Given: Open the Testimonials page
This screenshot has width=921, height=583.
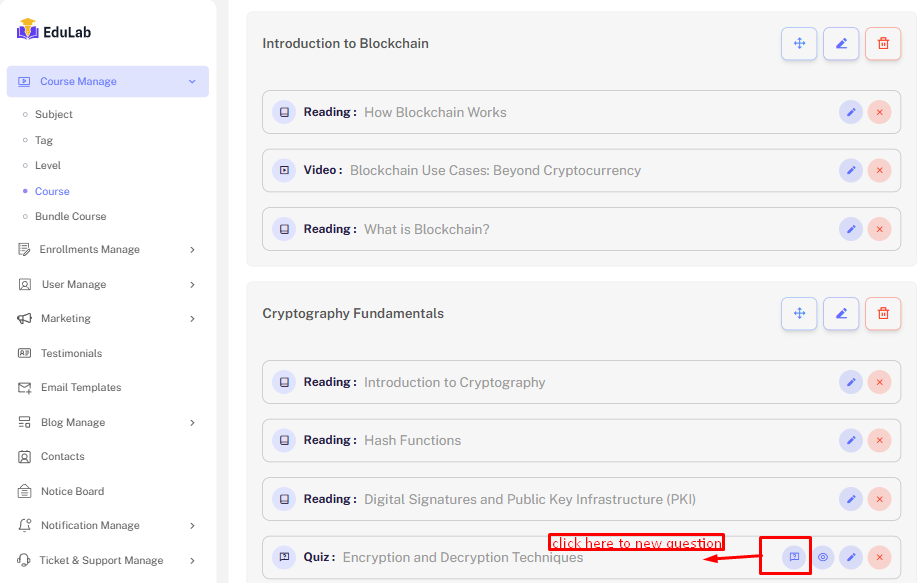Looking at the screenshot, I should [71, 354].
